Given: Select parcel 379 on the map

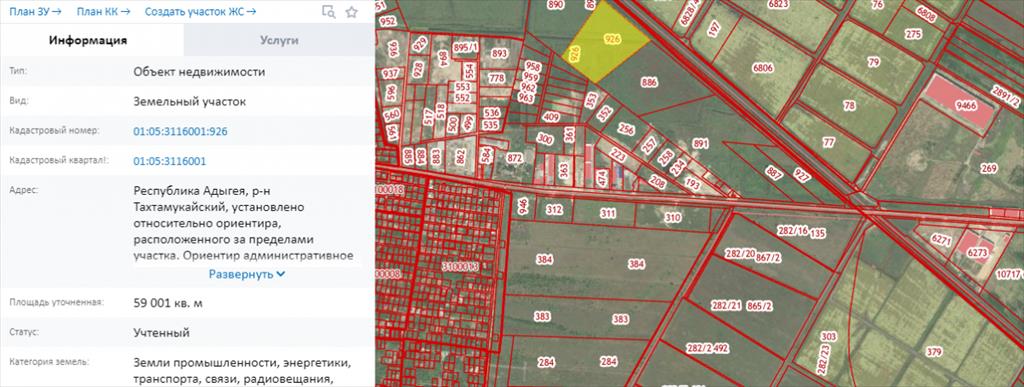Looking at the screenshot, I should 934,352.
